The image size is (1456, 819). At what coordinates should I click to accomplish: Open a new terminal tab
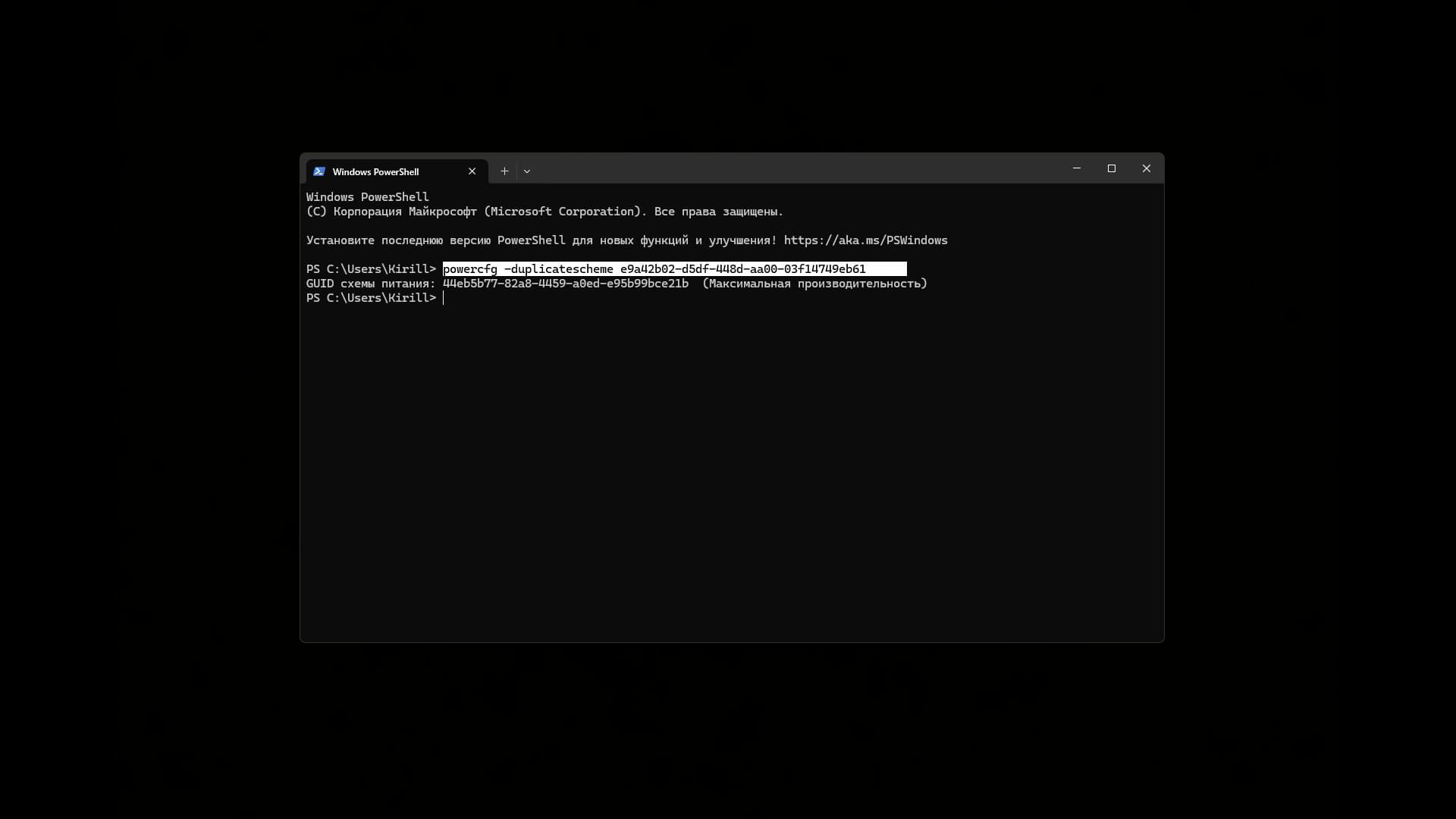click(504, 171)
